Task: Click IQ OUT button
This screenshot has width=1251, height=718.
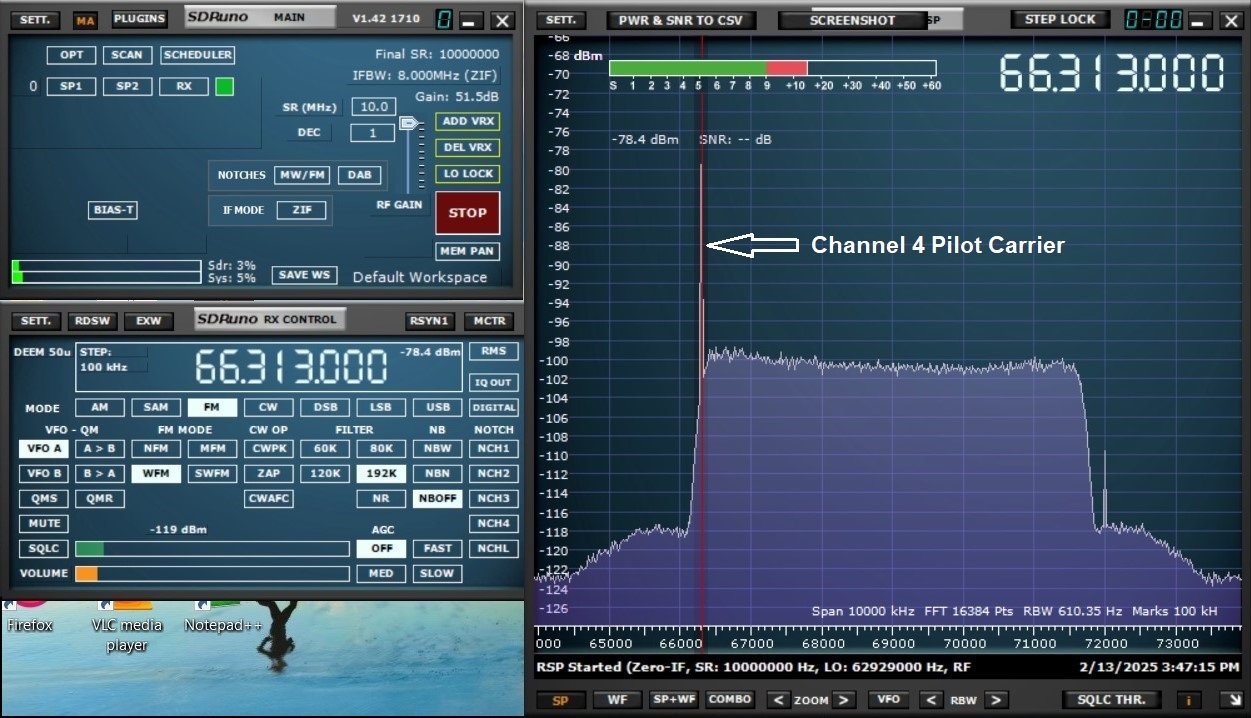Action: click(494, 382)
